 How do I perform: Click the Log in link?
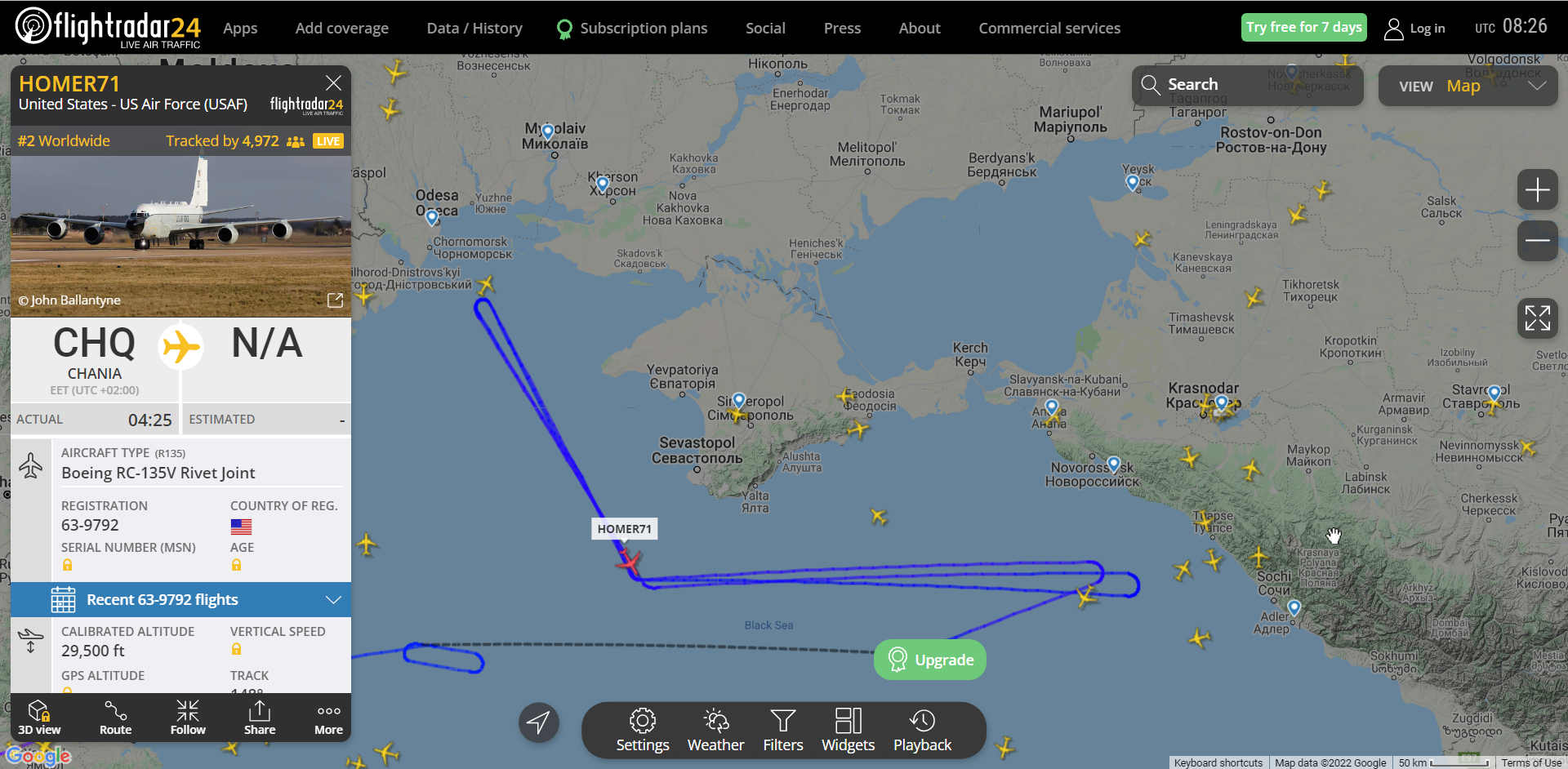pos(1414,29)
